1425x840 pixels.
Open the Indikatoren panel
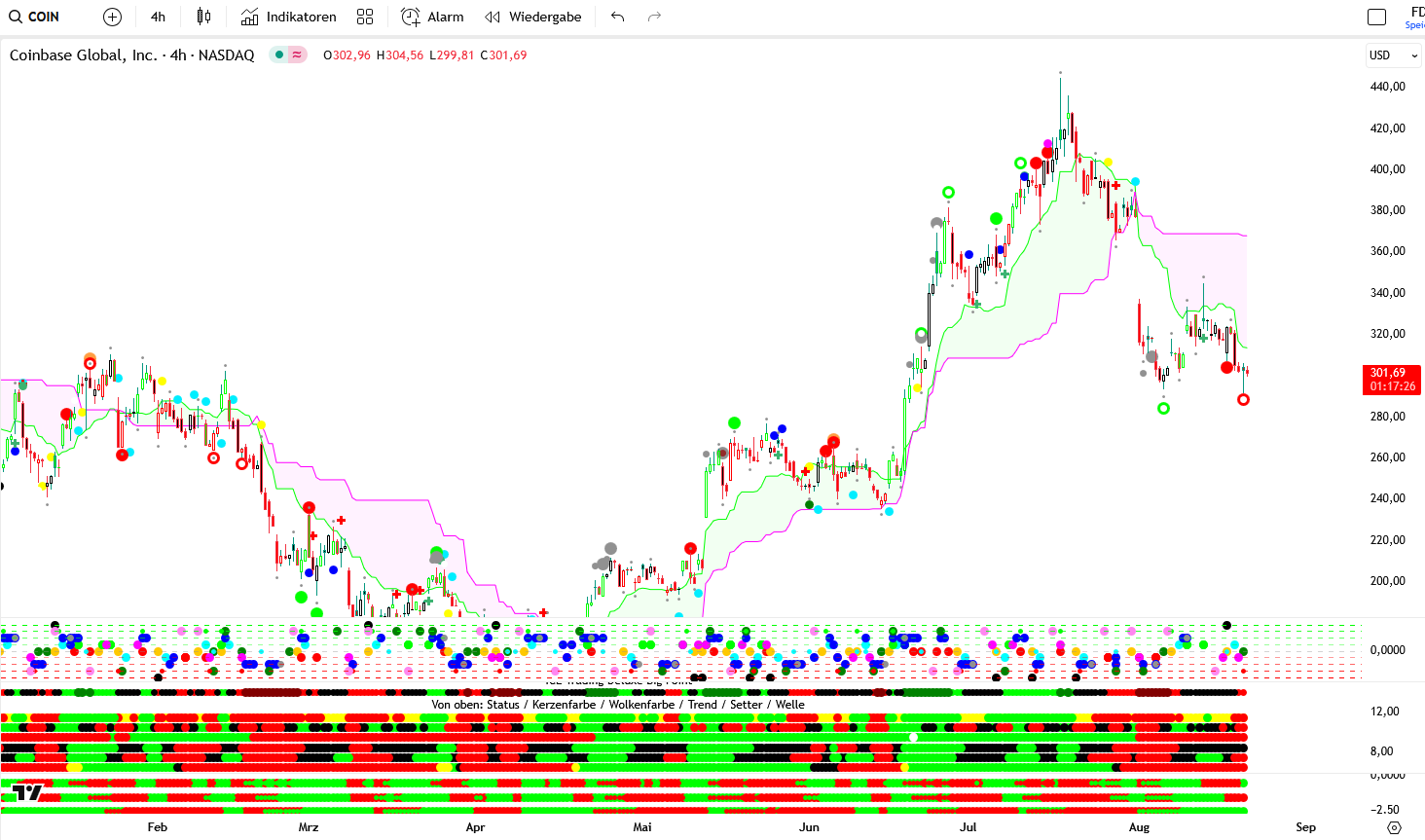pyautogui.click(x=289, y=17)
